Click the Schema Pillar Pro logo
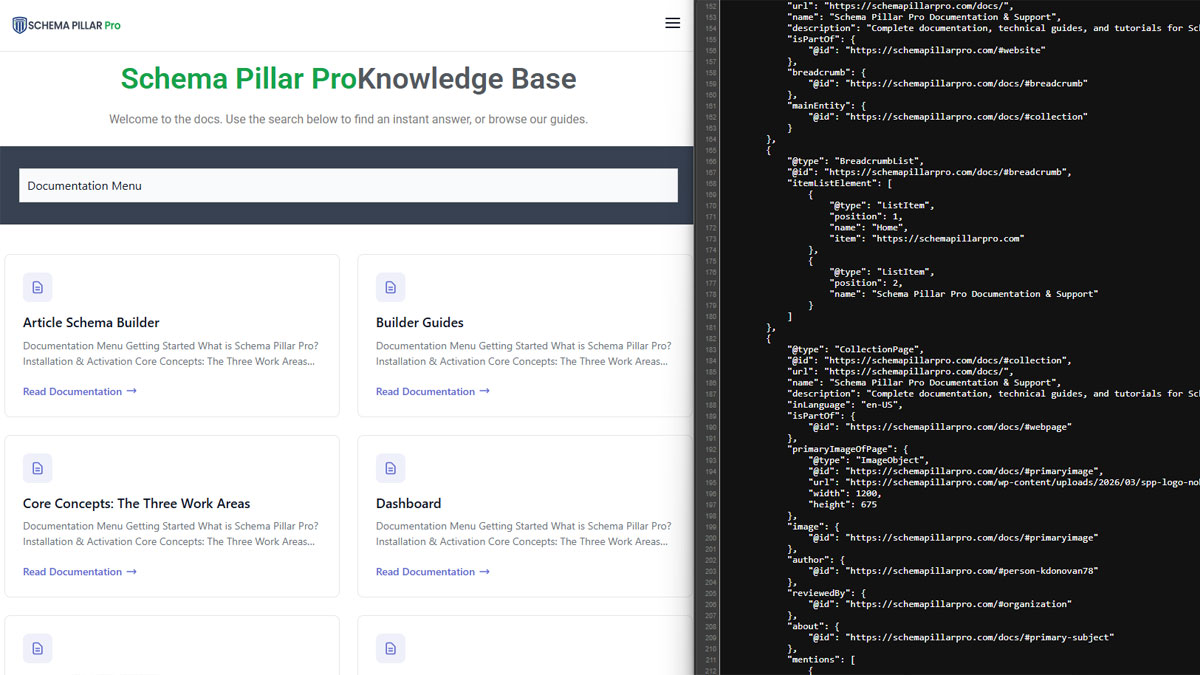The height and width of the screenshot is (675, 1200). point(66,25)
